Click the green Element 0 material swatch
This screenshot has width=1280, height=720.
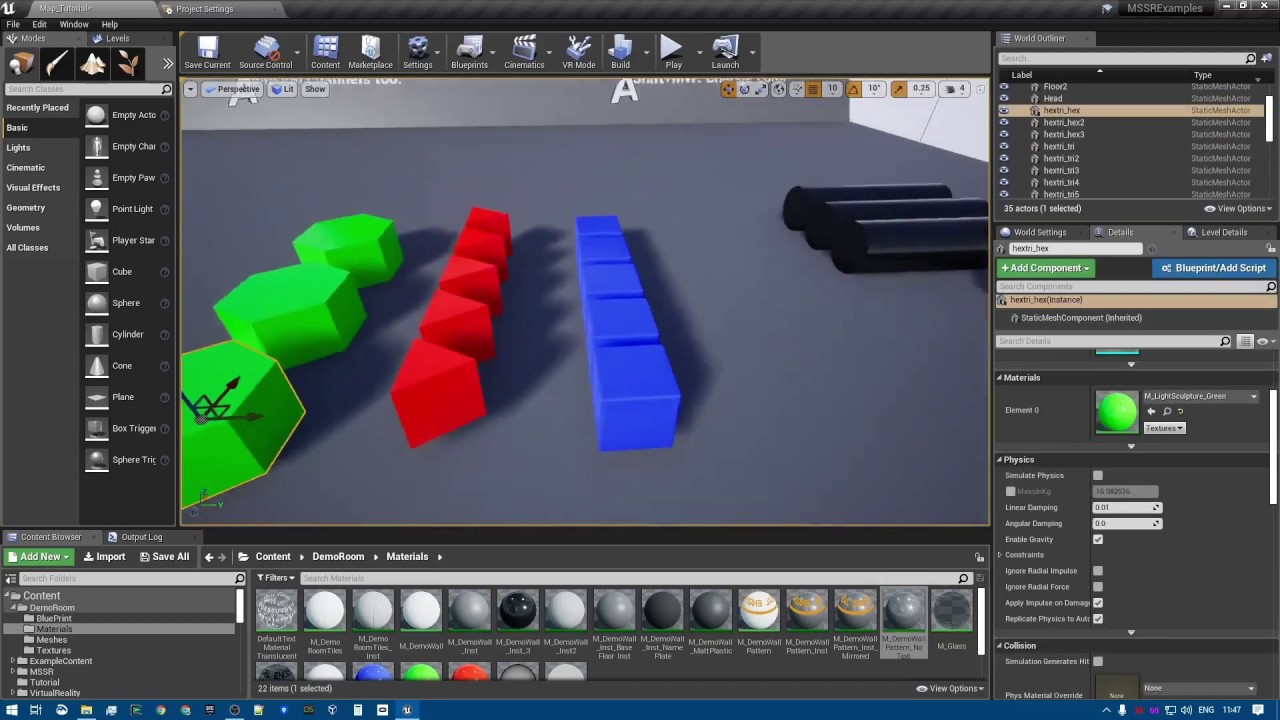click(1117, 412)
